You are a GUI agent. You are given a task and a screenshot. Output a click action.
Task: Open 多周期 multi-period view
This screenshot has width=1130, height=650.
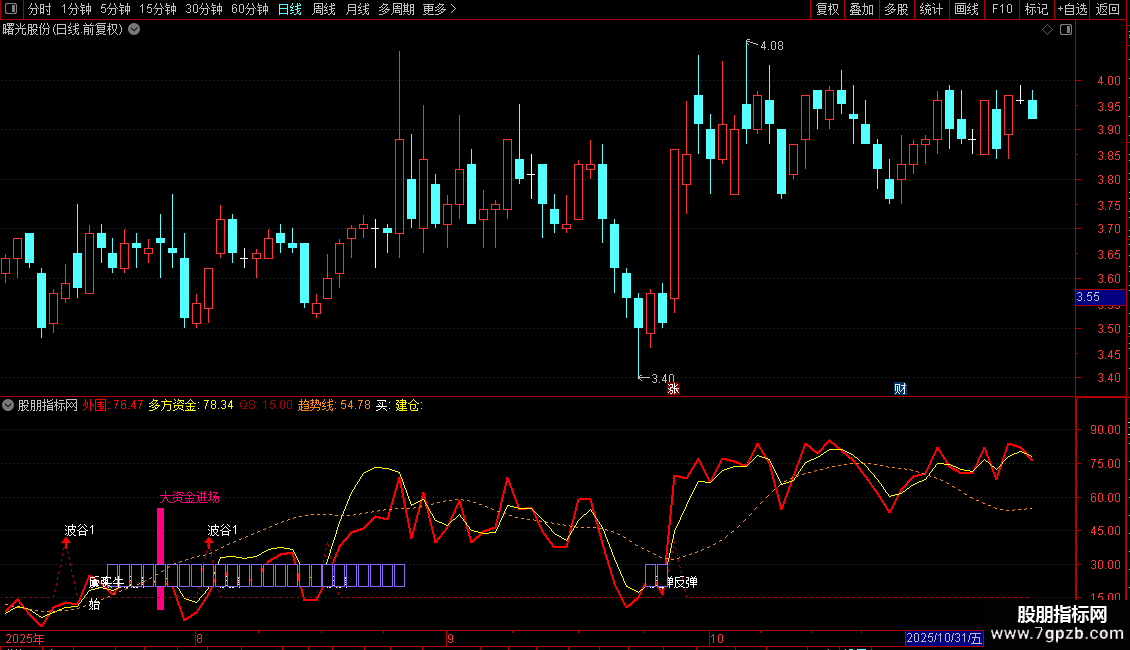click(396, 9)
